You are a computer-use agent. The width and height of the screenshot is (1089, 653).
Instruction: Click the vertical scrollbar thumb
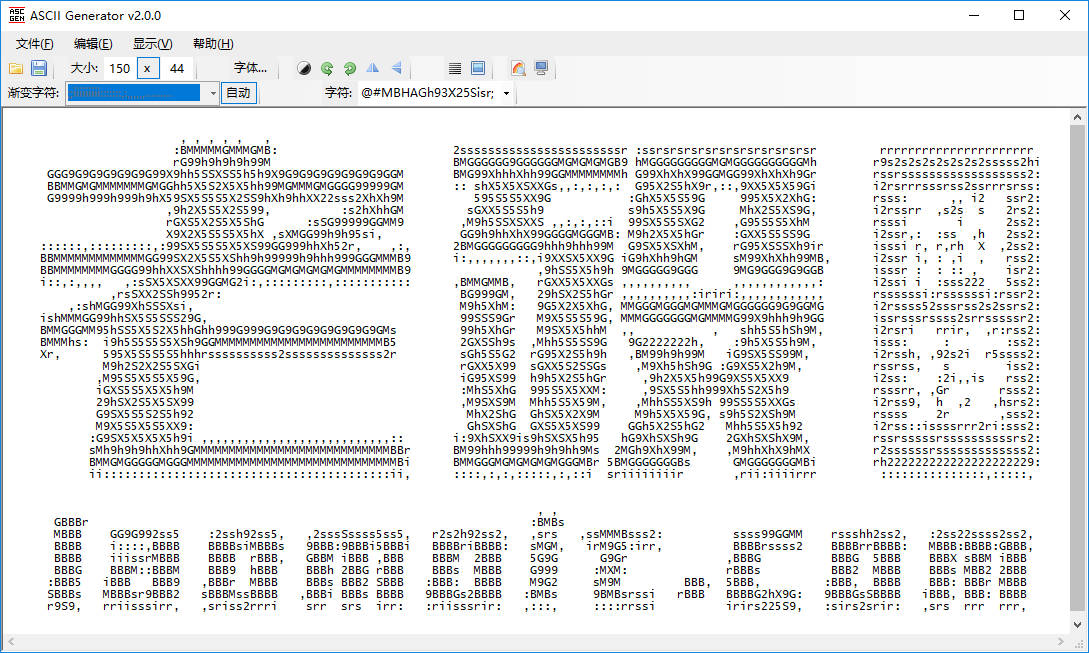point(1077,368)
